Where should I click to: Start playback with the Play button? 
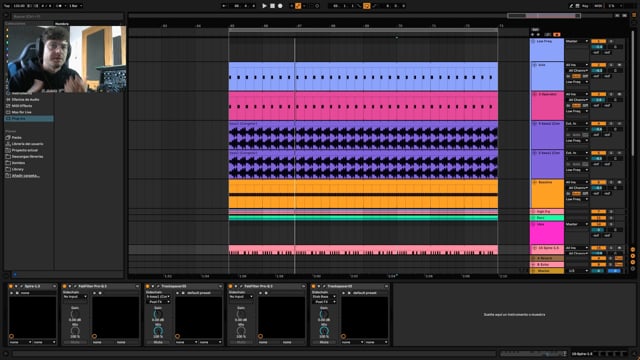[264, 6]
